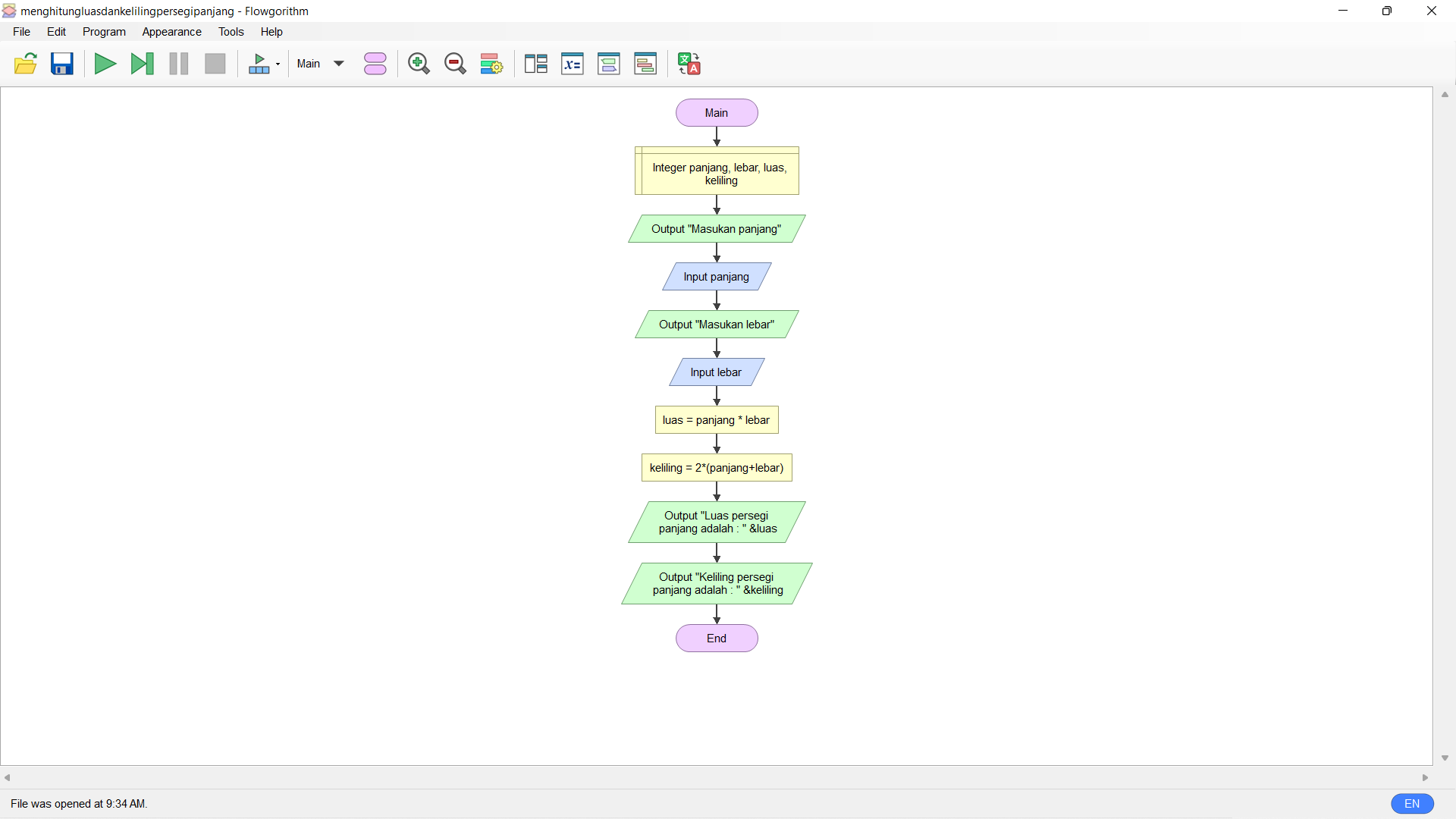Save the flowchart file
Viewport: 1456px width, 819px height.
61,64
